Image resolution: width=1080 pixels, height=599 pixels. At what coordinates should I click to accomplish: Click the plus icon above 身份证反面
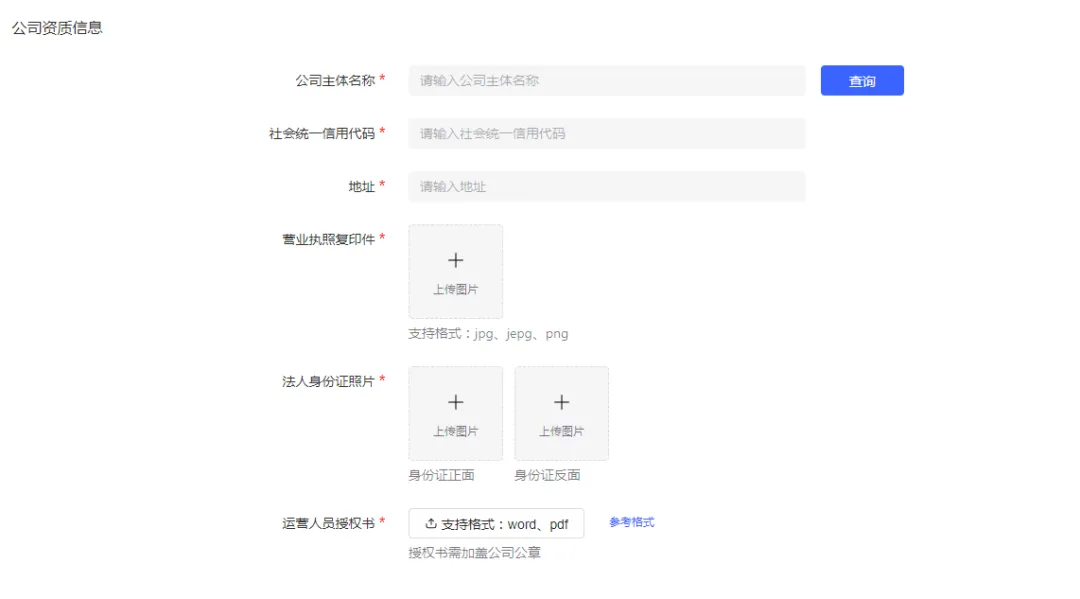561,403
